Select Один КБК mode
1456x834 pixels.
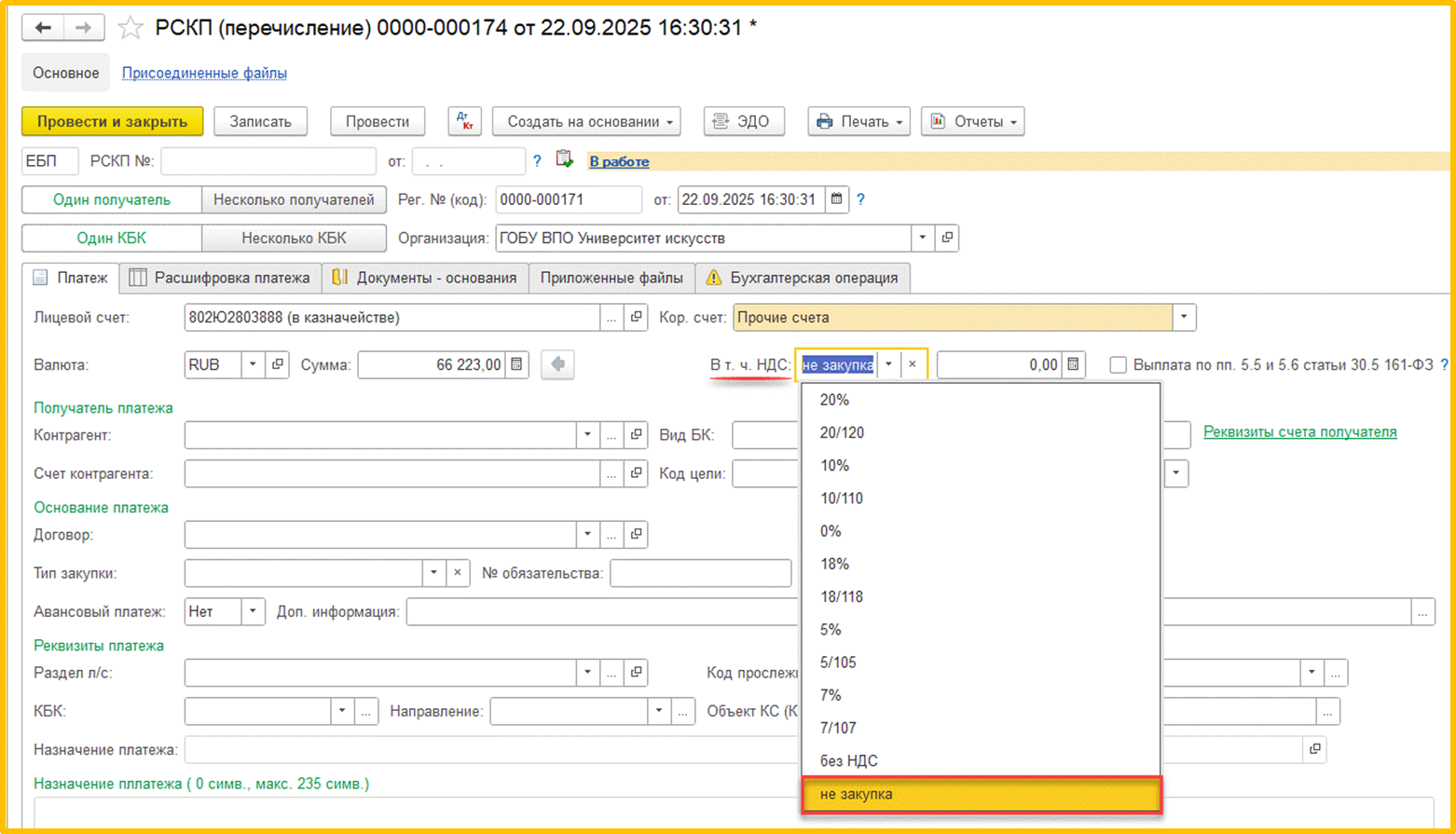click(x=112, y=238)
